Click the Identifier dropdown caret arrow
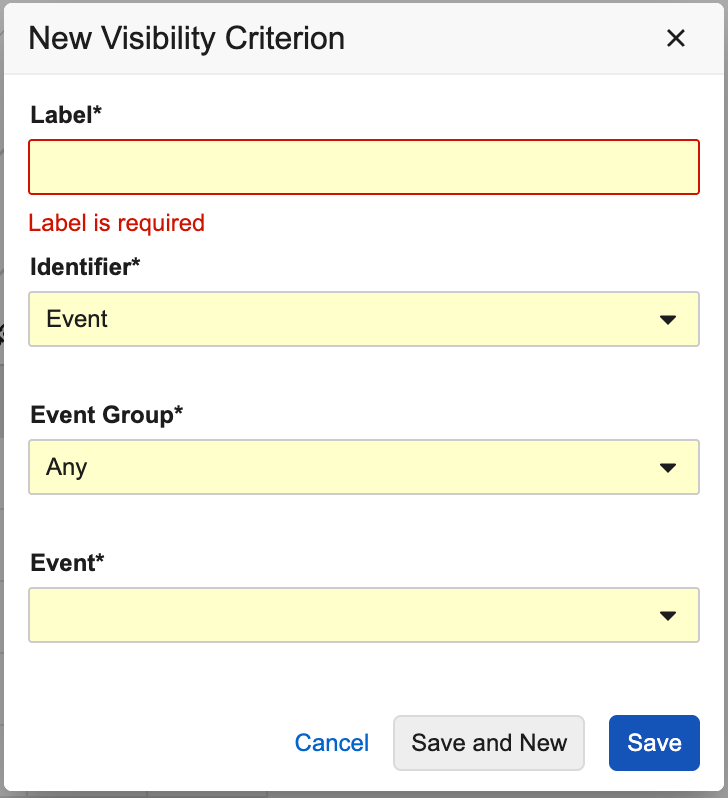This screenshot has width=728, height=798. pos(668,320)
